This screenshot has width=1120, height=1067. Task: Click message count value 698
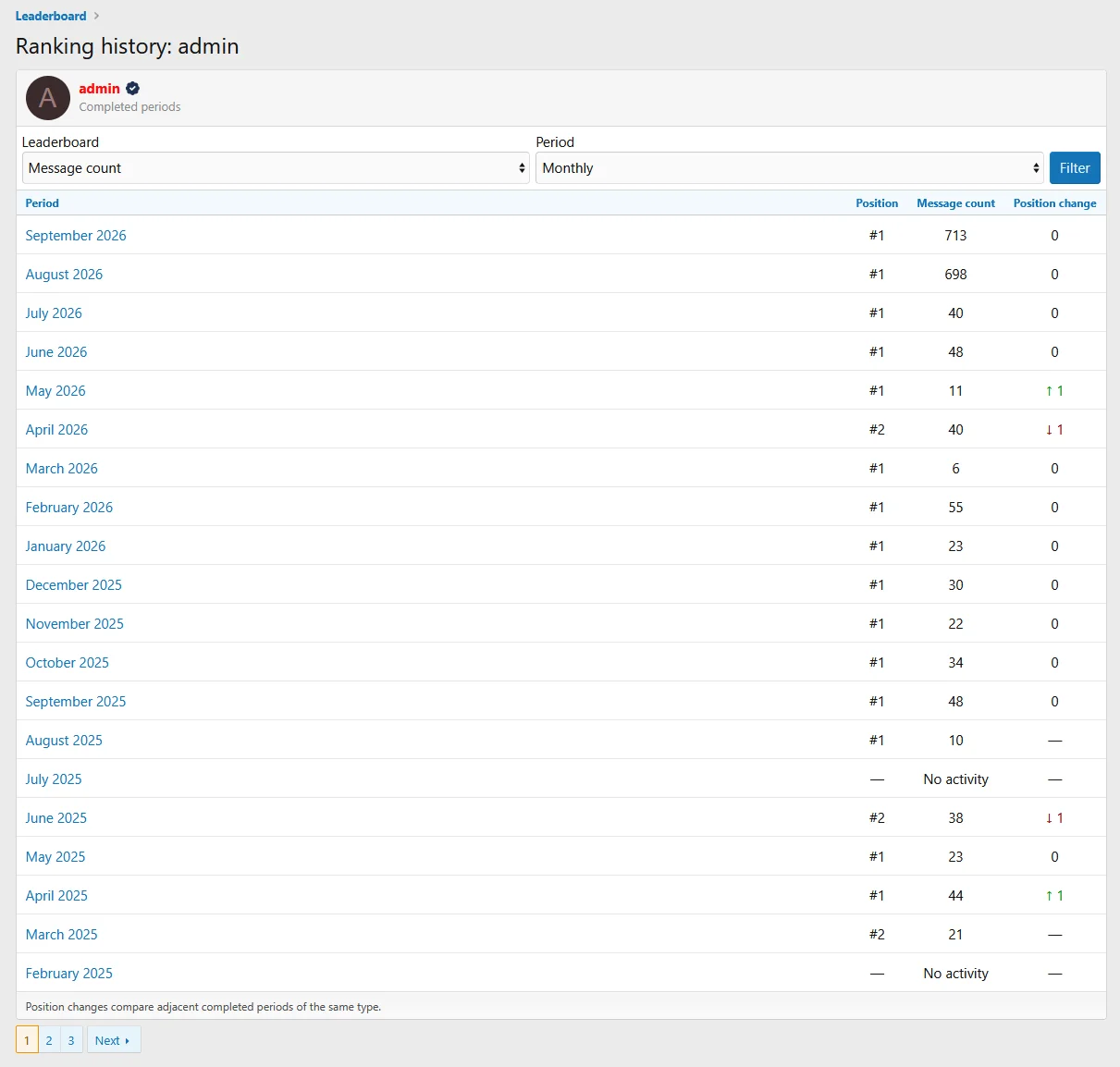(x=955, y=275)
